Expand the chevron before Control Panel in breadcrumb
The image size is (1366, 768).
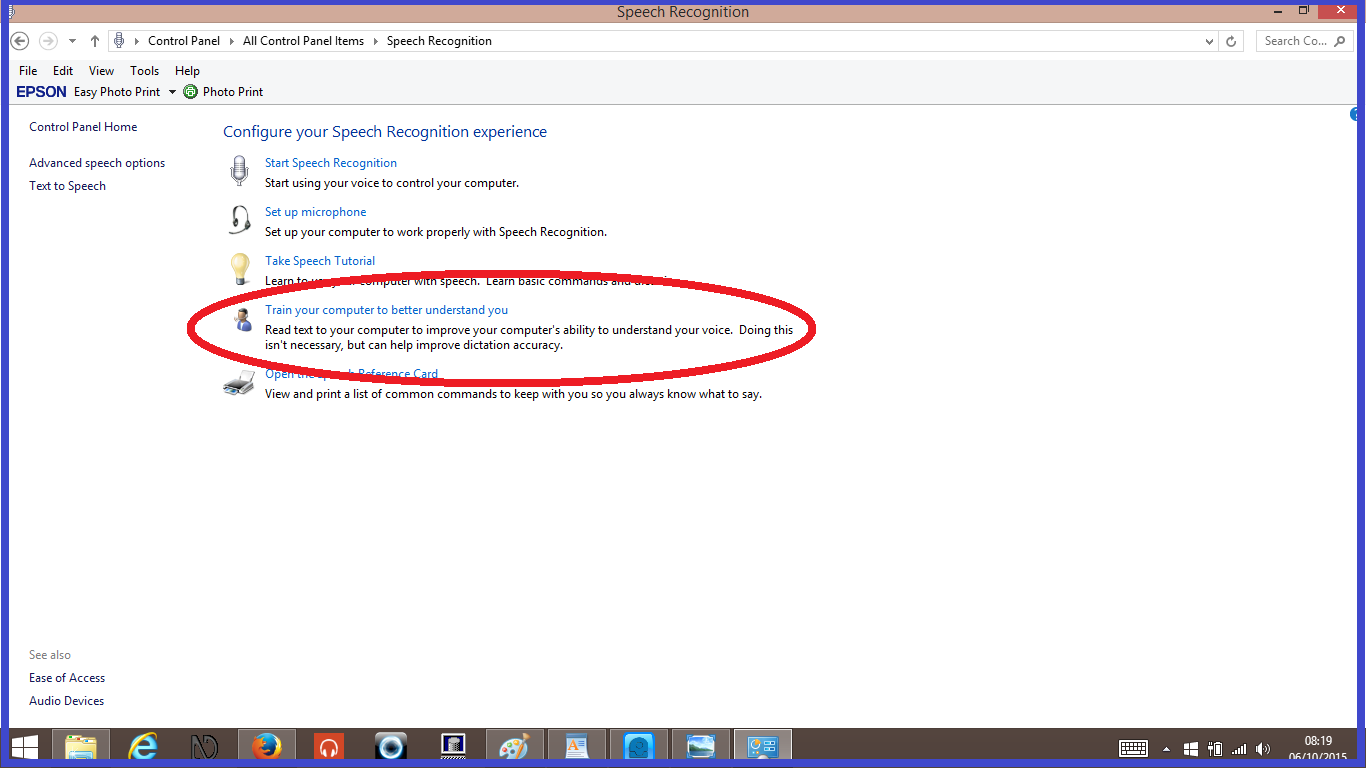pos(138,41)
